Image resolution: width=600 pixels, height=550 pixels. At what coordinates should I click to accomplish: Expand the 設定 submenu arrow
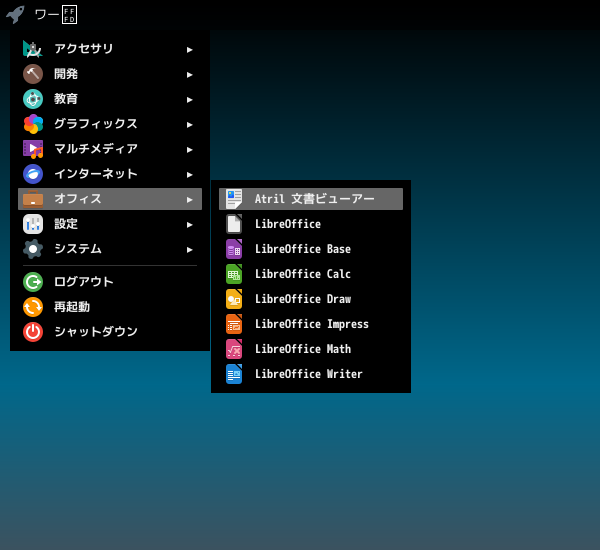coord(189,225)
